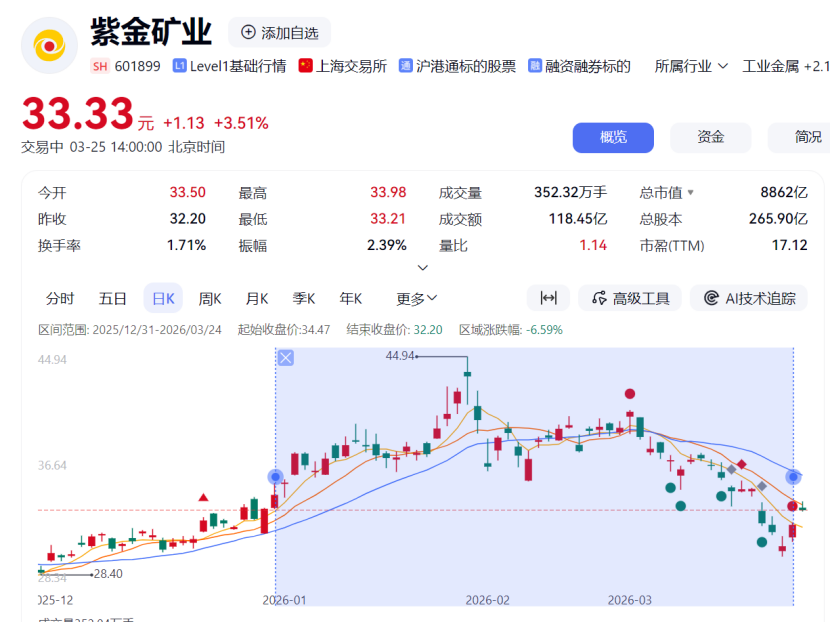This screenshot has height=622, width=830.
Task: Select the 分时 chart tab
Action: [x=60, y=299]
